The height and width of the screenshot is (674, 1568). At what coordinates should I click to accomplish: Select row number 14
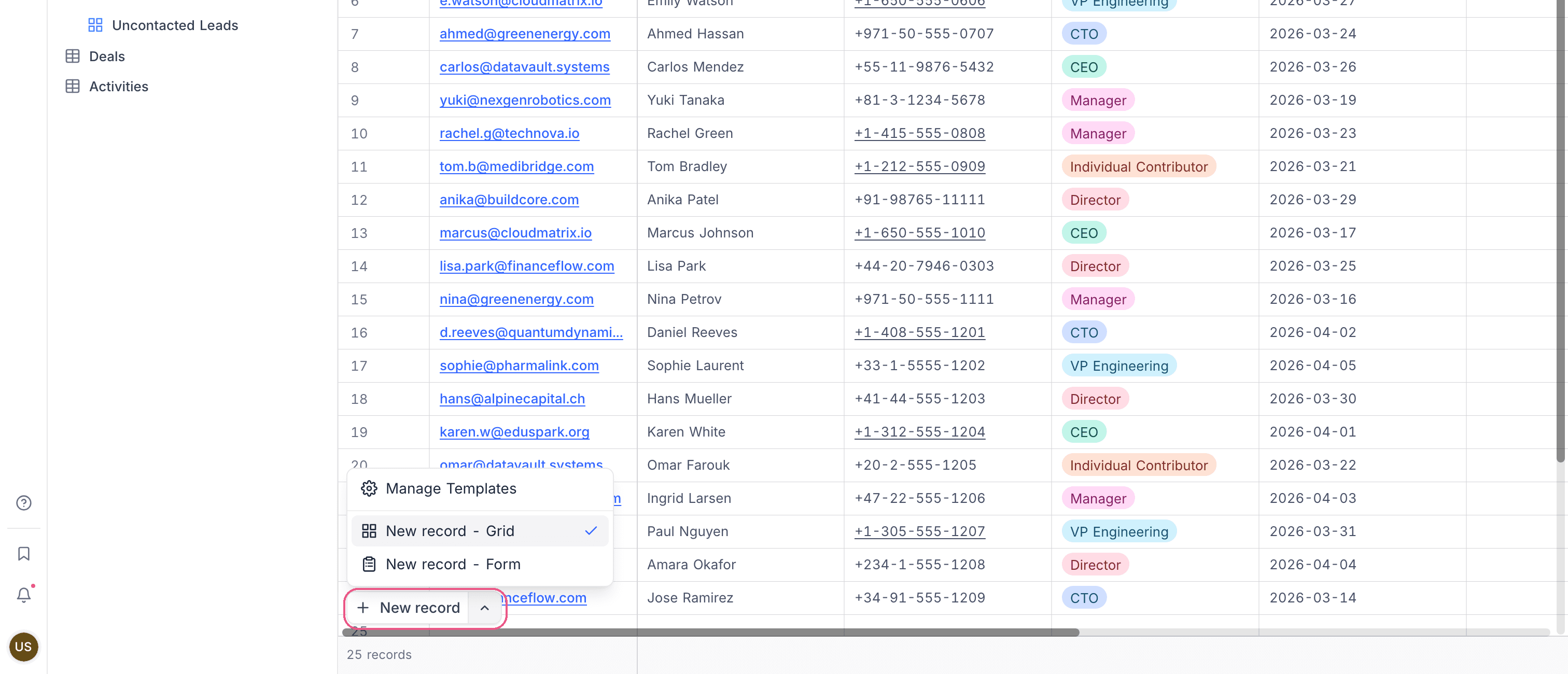tap(358, 266)
